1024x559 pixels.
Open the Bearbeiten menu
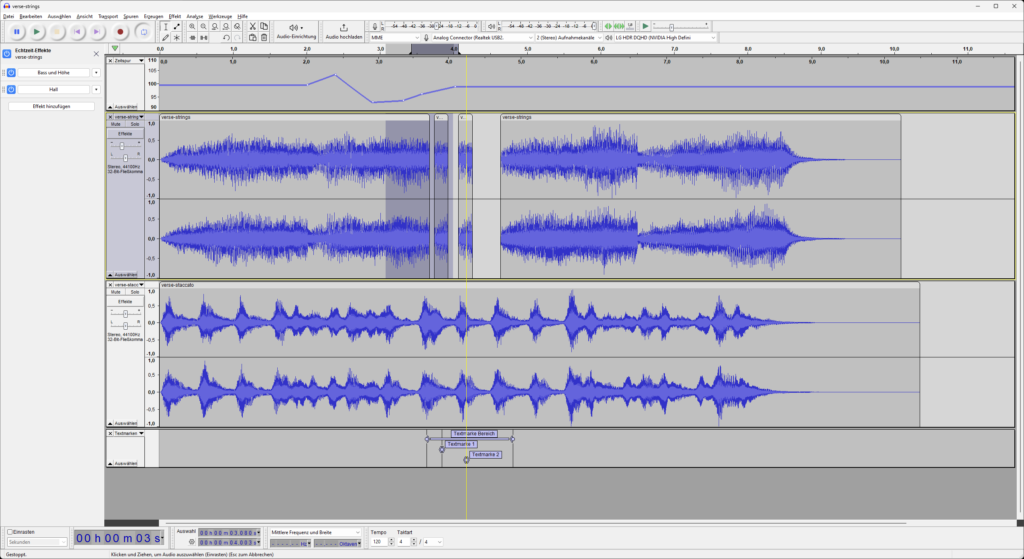[31, 16]
